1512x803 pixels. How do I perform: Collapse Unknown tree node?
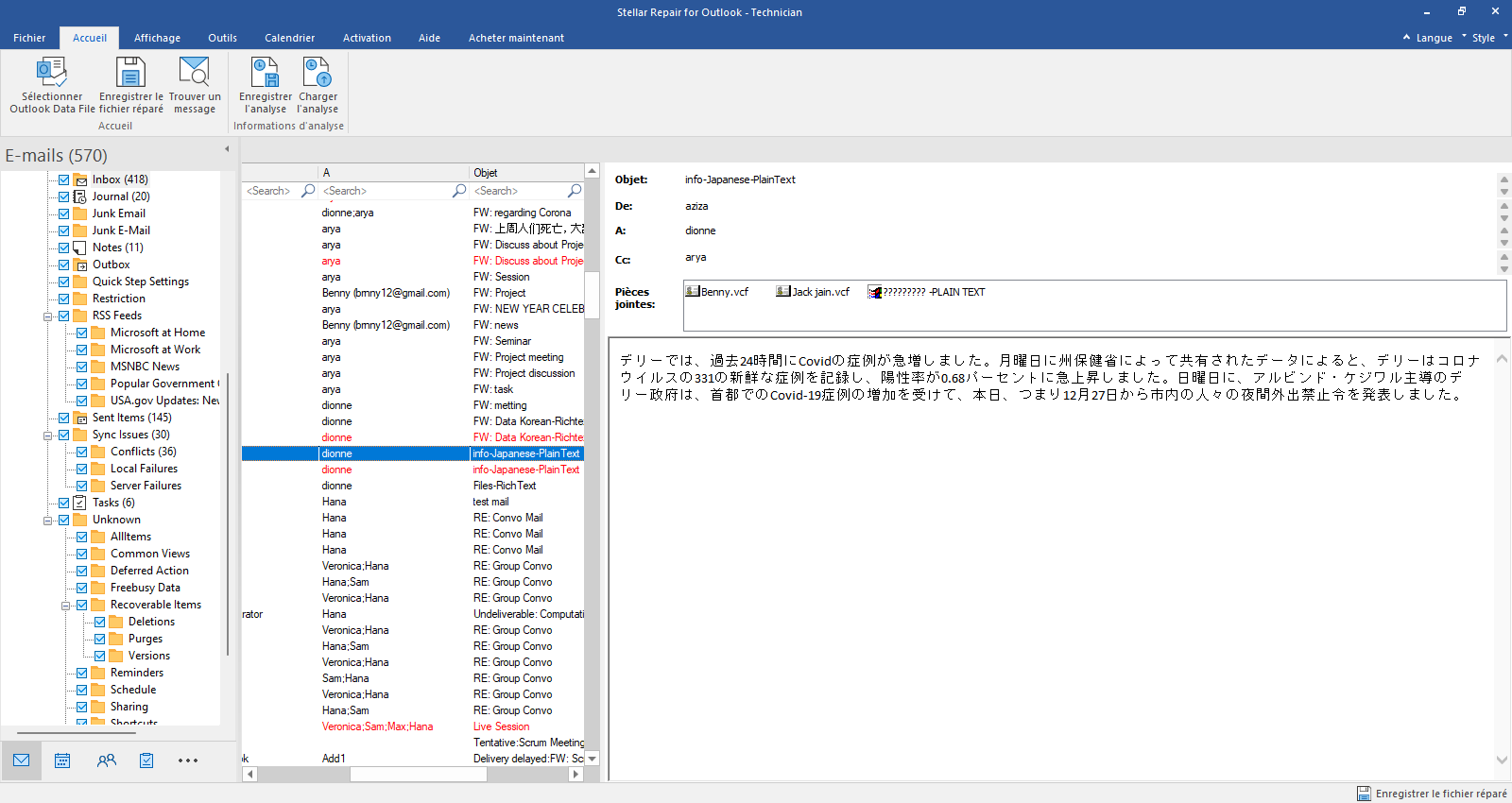pos(47,521)
